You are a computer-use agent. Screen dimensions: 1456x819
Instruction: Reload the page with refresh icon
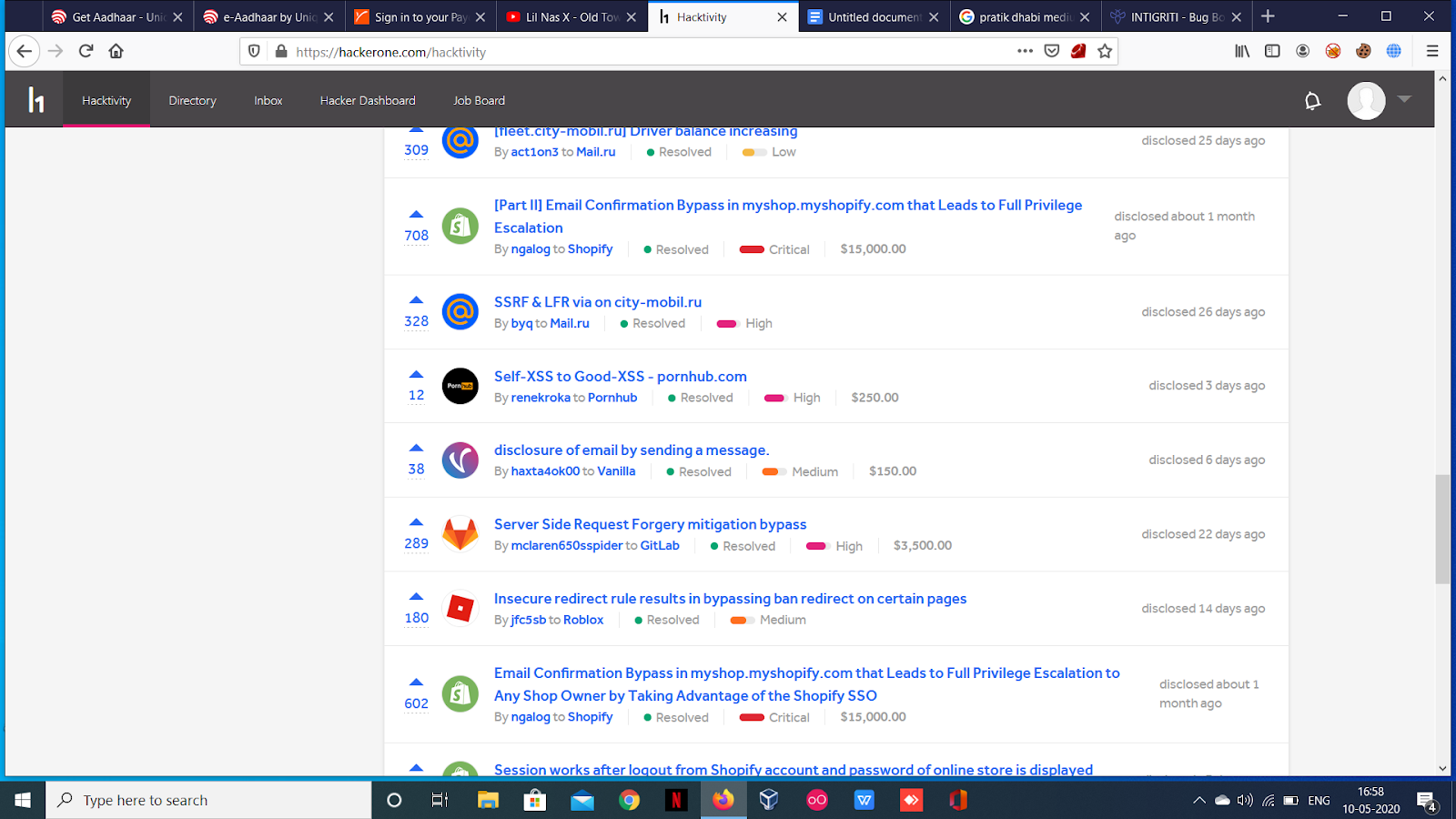click(86, 51)
